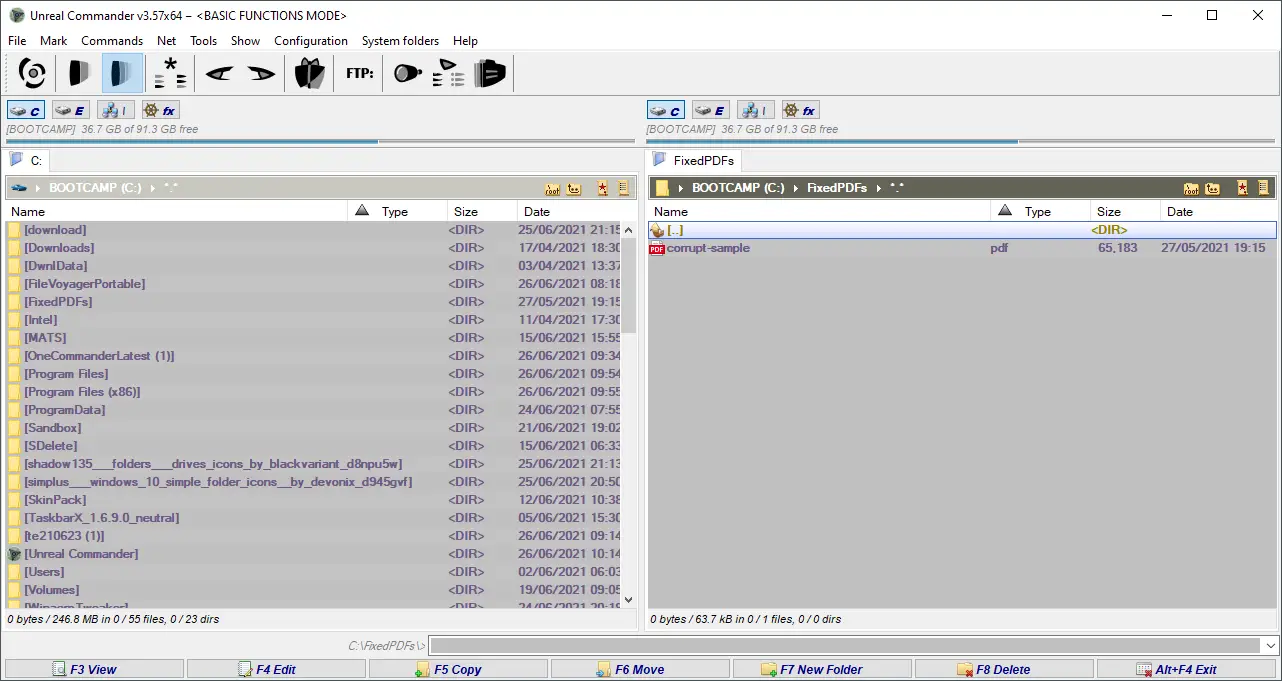The height and width of the screenshot is (681, 1282).
Task: Click the directory synchronize toolbar icon
Action: [x=310, y=73]
